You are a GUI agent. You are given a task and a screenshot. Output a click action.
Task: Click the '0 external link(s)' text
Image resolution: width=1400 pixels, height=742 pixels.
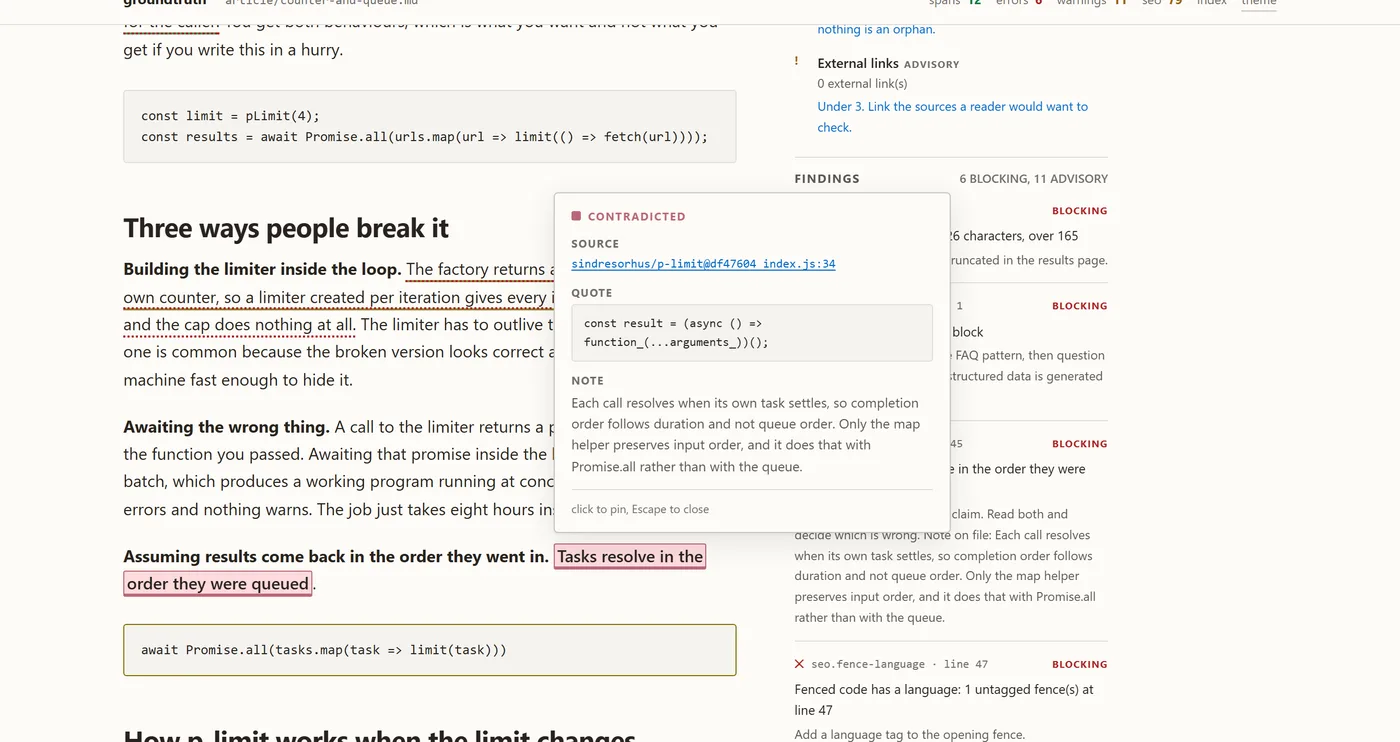862,84
